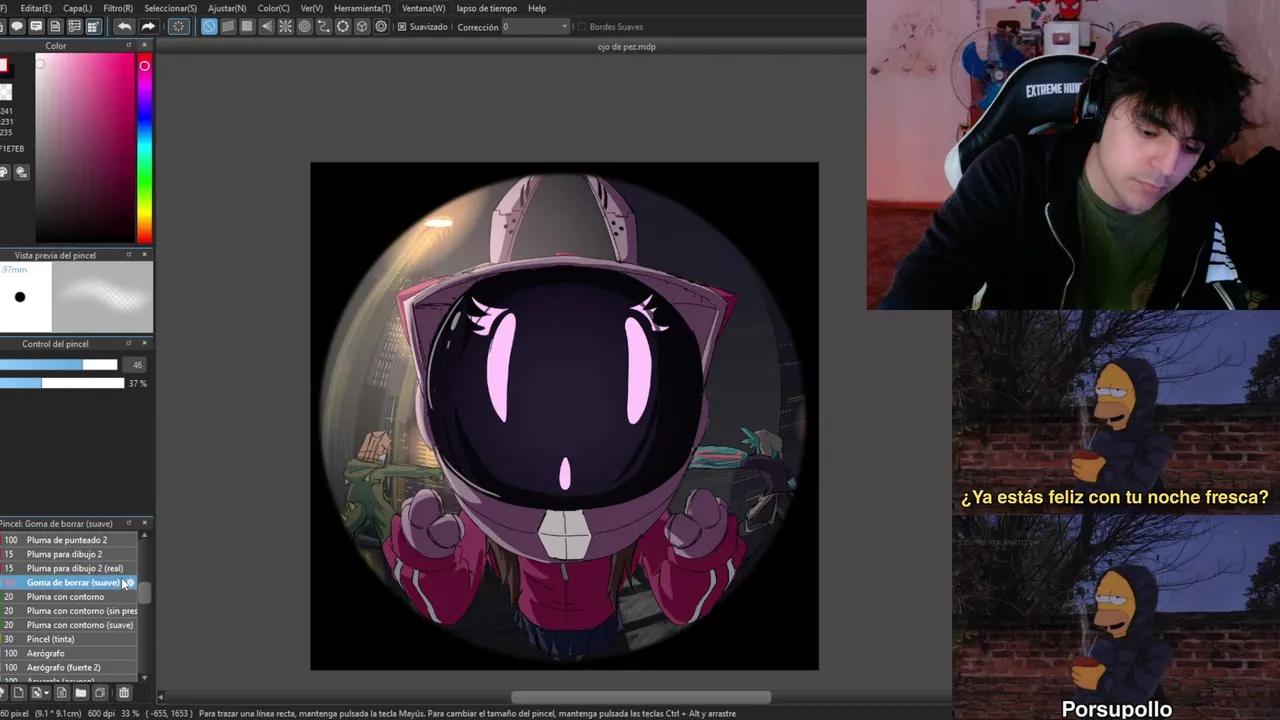Click the script brush icon below list
This screenshot has width=1280, height=720.
61,692
